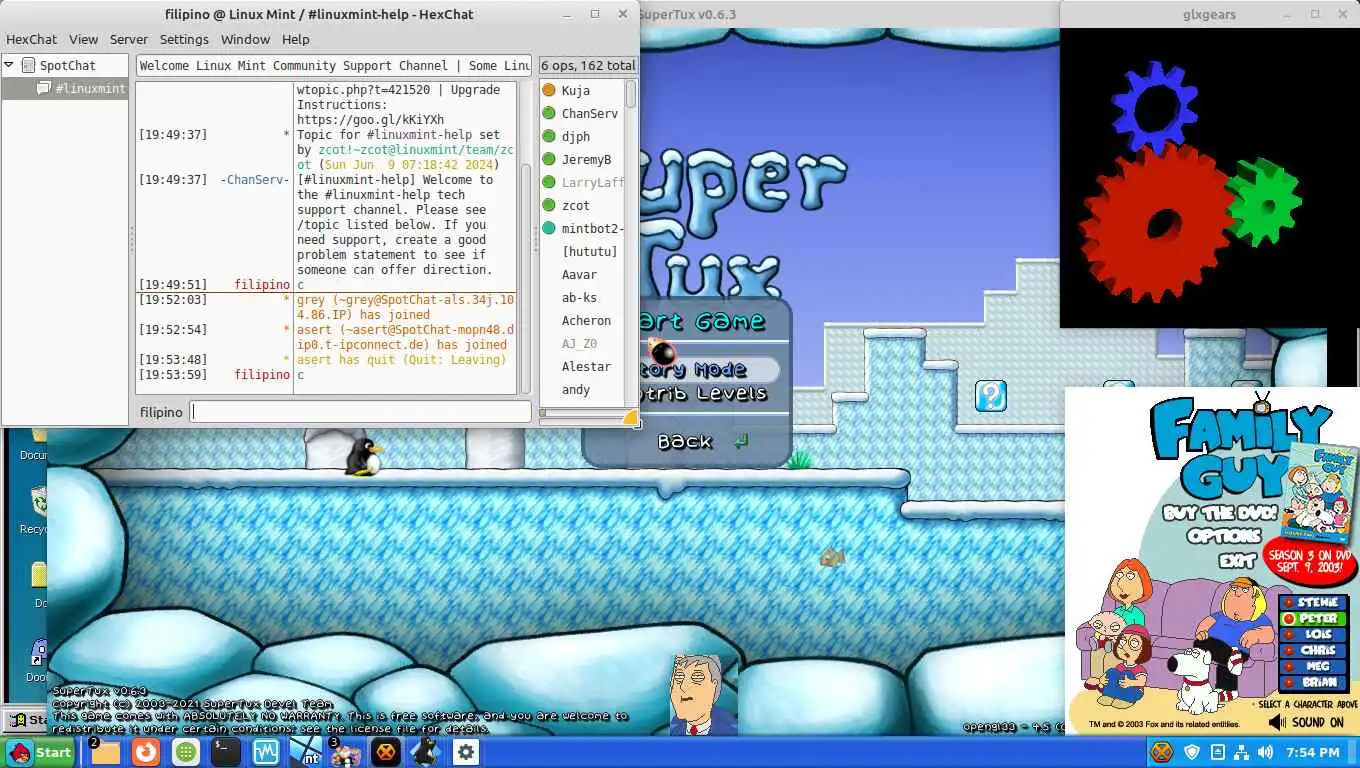Select user JeremyB in the user list
The width and height of the screenshot is (1360, 768).
582,159
